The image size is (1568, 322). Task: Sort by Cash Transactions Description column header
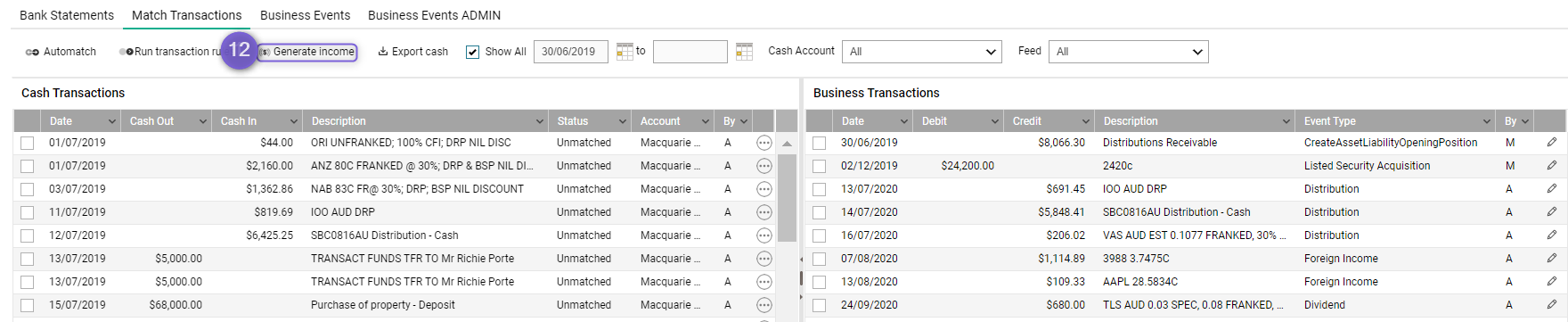coord(339,121)
